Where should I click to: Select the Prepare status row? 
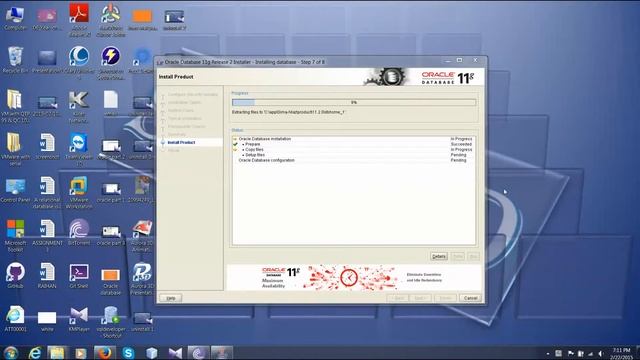click(x=353, y=144)
